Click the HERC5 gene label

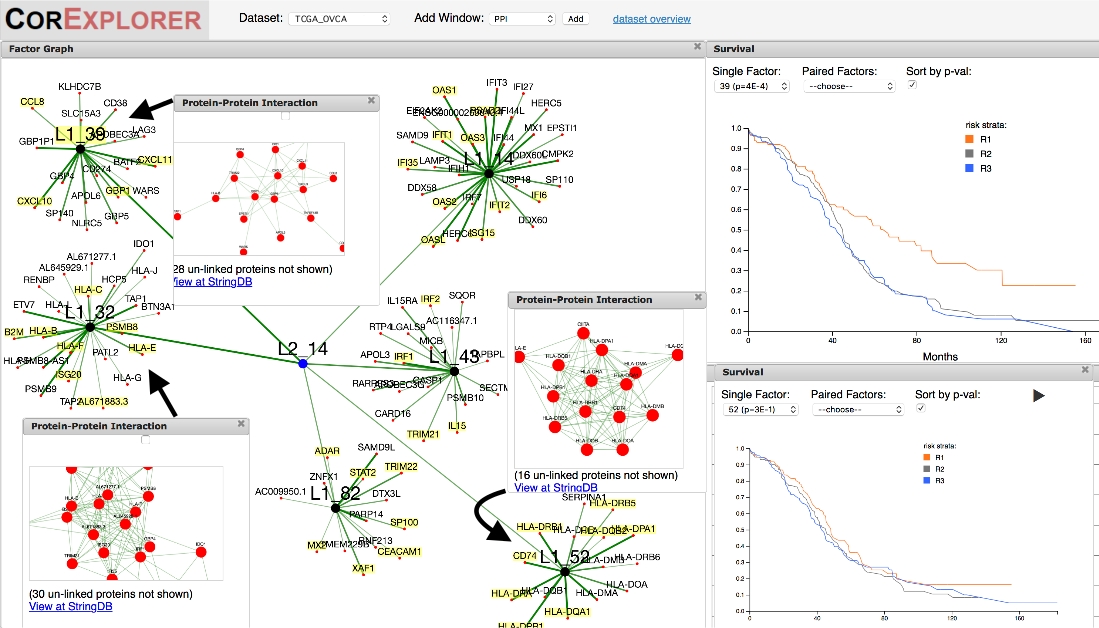click(x=546, y=103)
